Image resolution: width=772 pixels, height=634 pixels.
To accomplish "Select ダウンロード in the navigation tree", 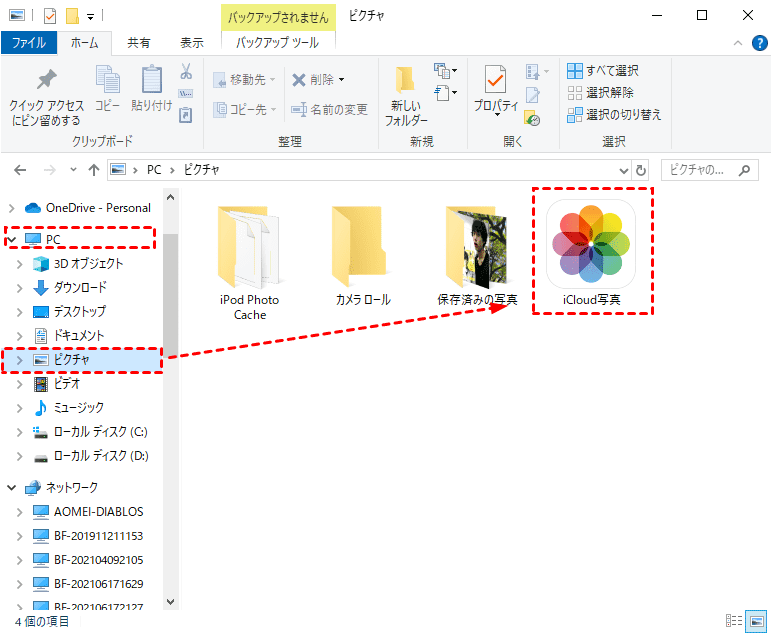I will [x=80, y=288].
